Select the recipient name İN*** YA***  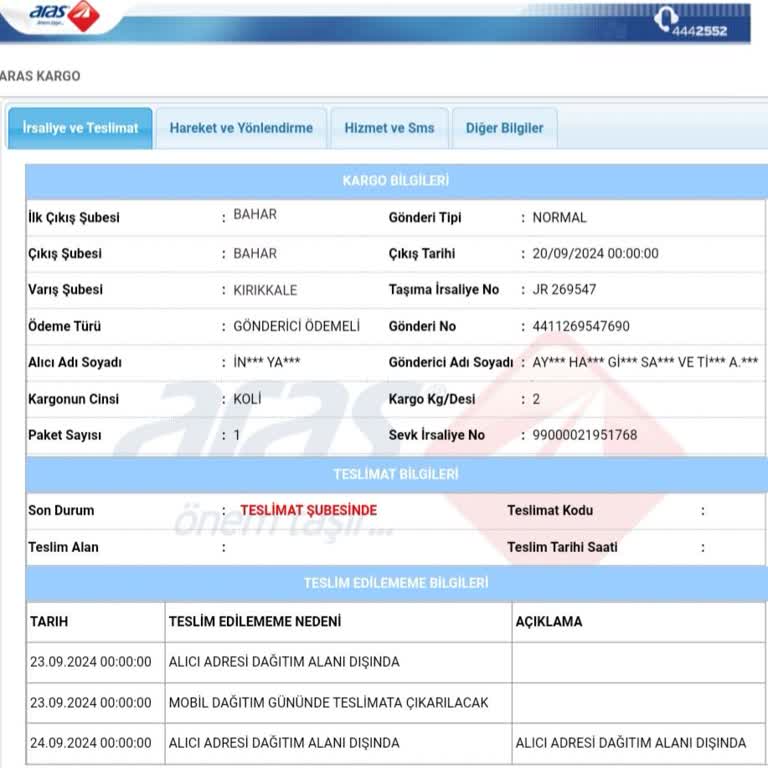[x=266, y=362]
